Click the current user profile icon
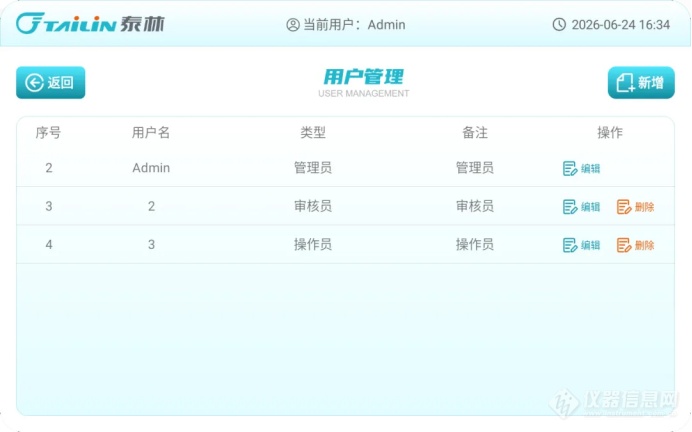Viewport: 692px width, 432px height. point(293,25)
